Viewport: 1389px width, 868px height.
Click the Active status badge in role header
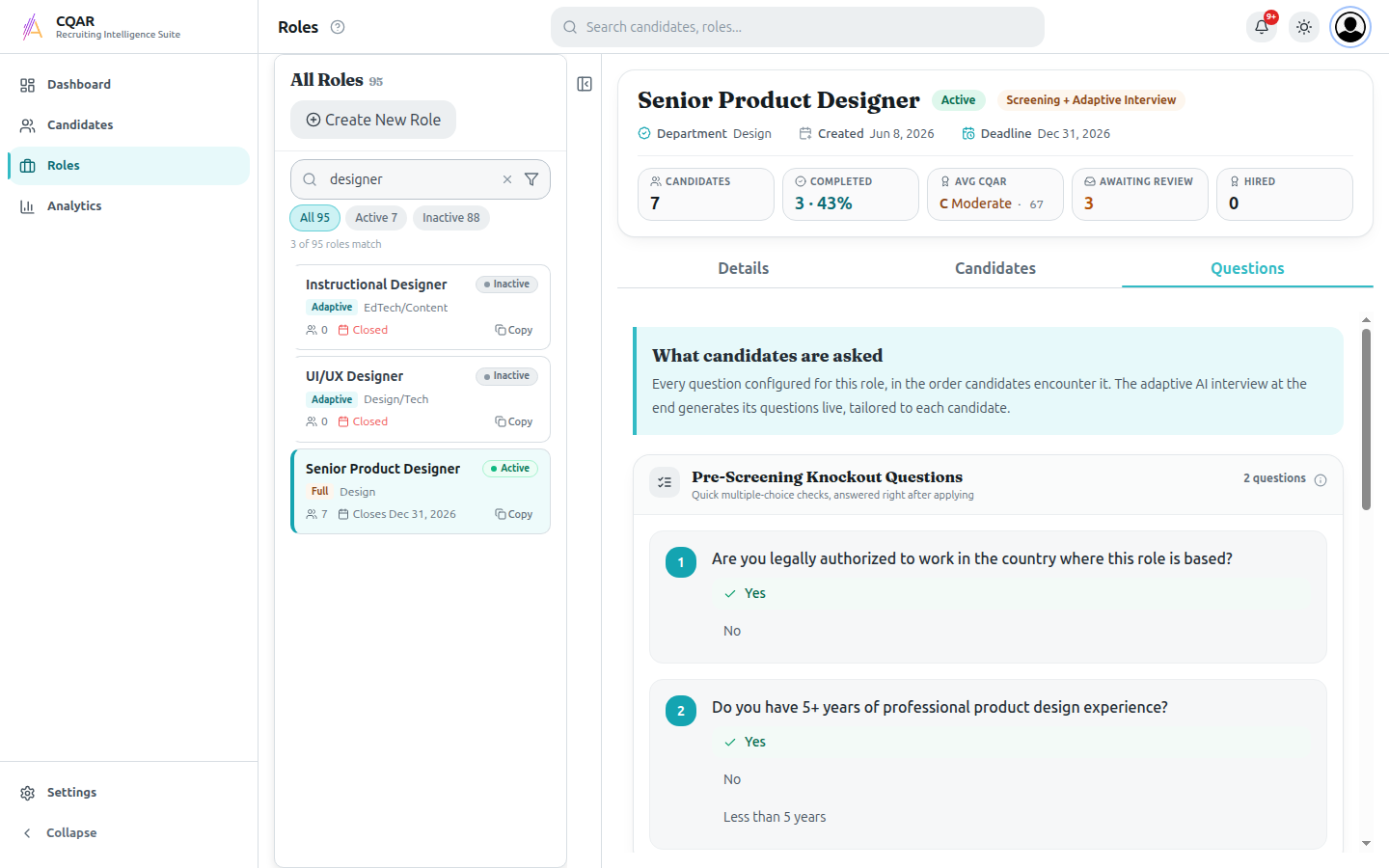(958, 100)
